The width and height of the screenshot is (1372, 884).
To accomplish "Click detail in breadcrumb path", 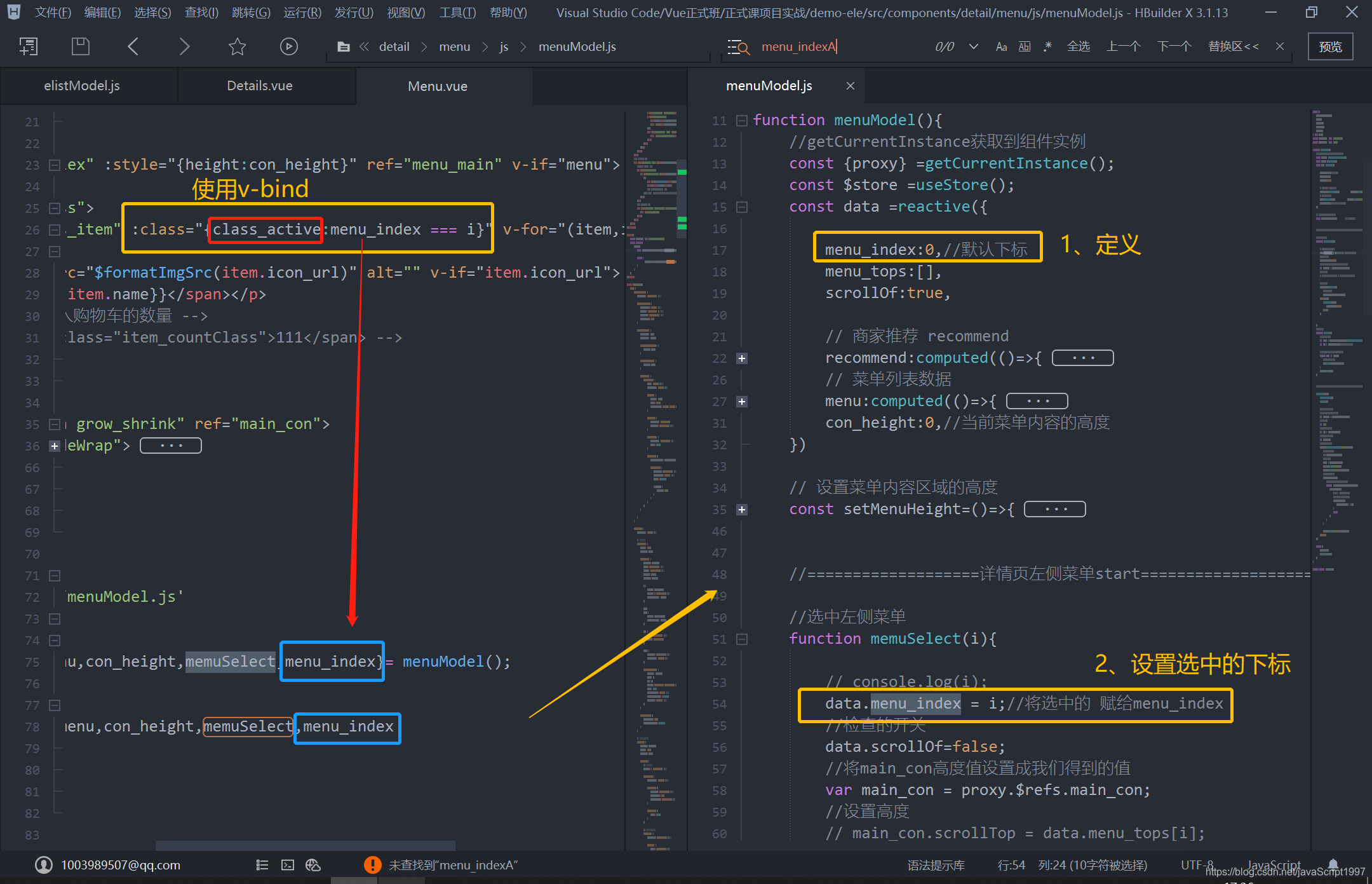I will pyautogui.click(x=394, y=47).
